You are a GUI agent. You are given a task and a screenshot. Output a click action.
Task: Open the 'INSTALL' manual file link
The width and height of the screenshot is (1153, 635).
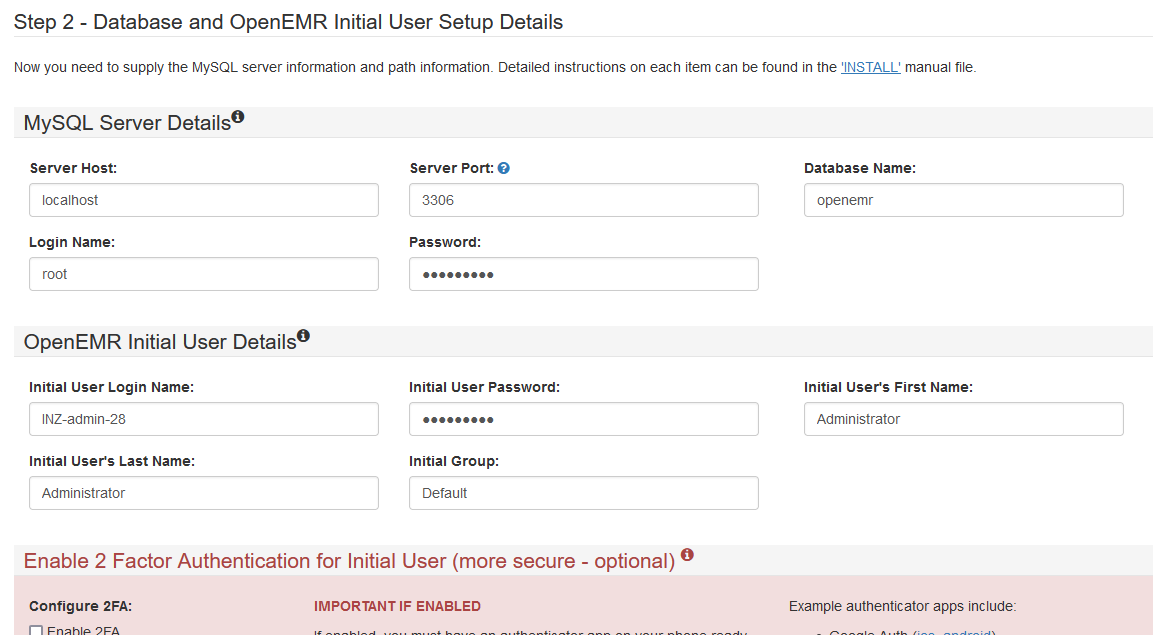870,67
